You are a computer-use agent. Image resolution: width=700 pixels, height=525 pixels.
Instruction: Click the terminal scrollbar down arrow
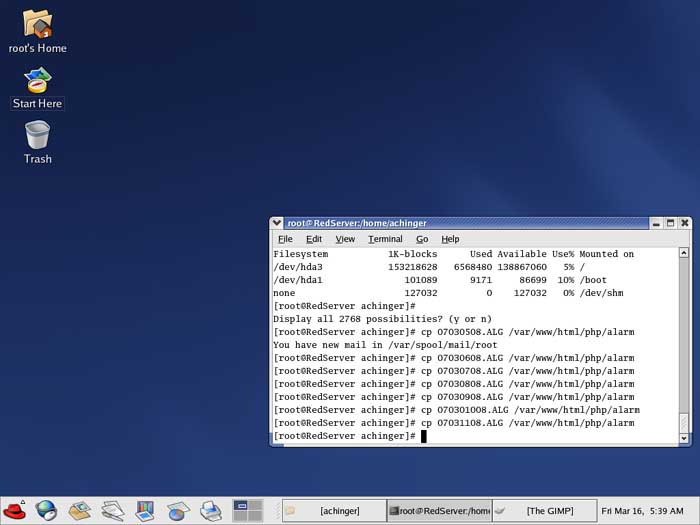(684, 438)
